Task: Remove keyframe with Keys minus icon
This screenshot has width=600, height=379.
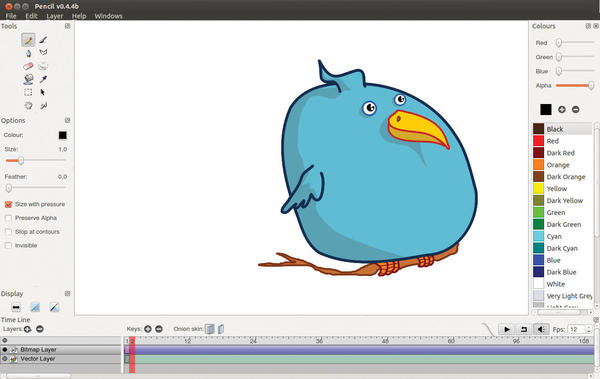Action: pos(159,329)
